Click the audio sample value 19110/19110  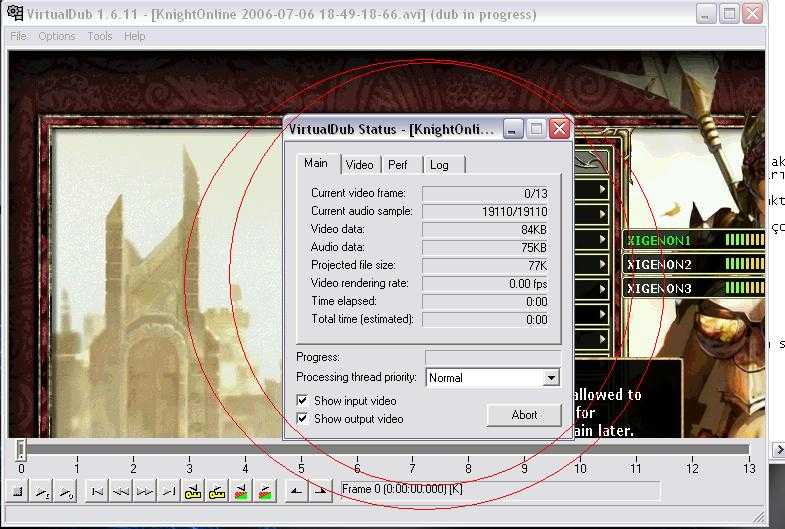(x=486, y=211)
